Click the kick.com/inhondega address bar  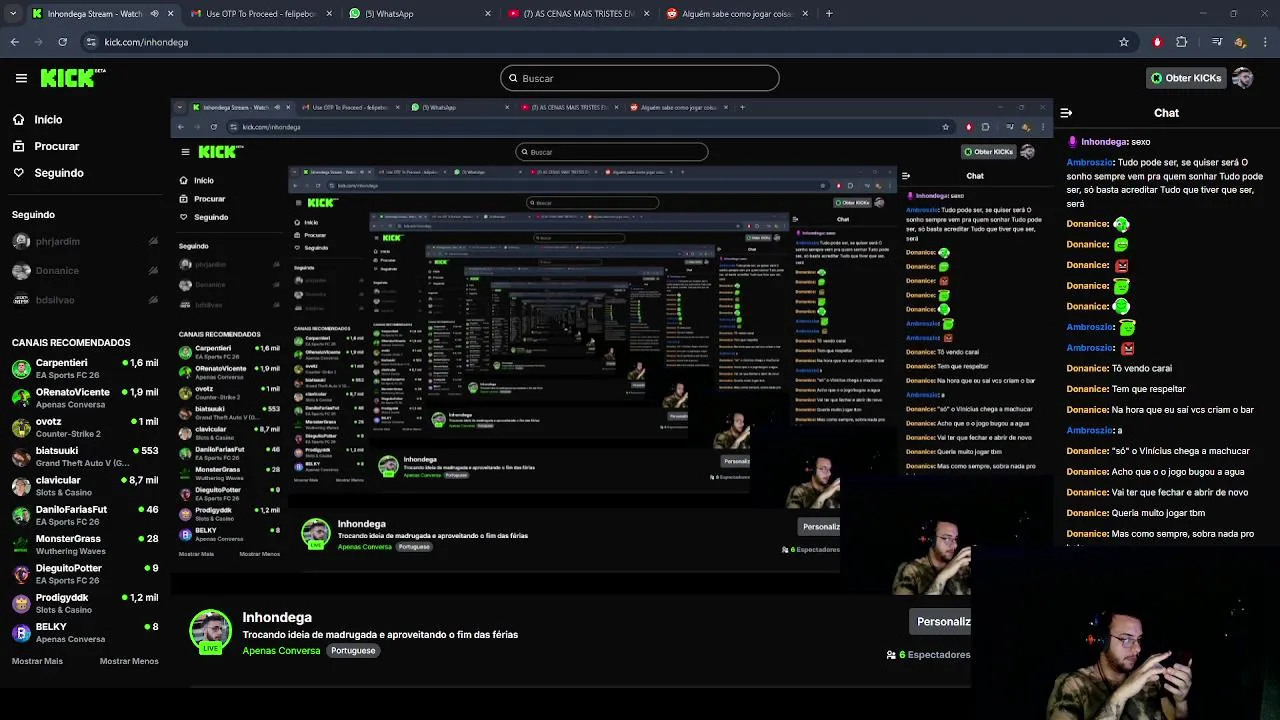pyautogui.click(x=600, y=42)
